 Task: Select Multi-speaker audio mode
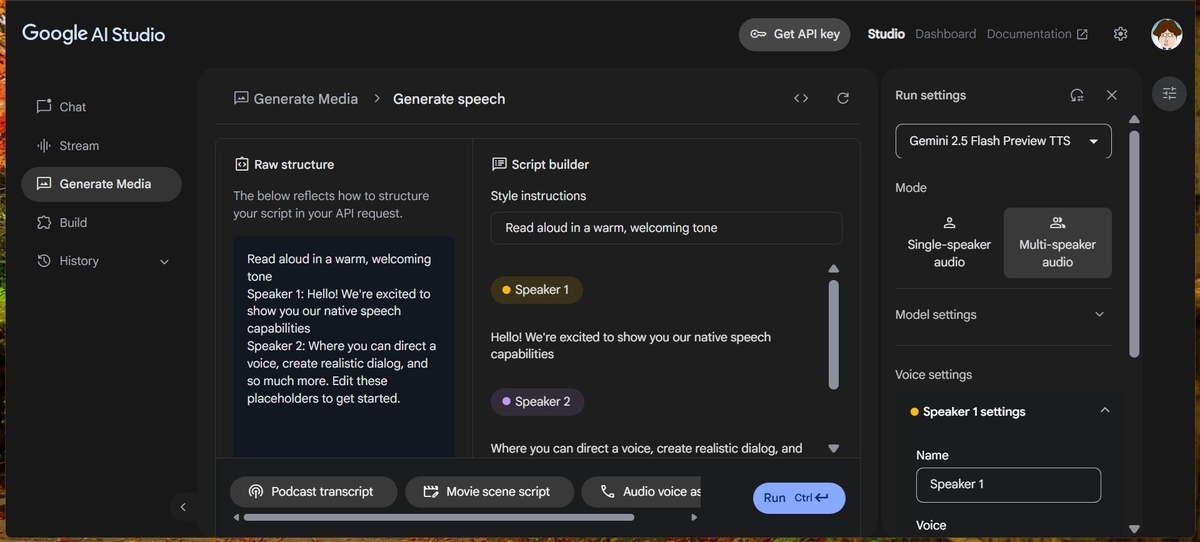point(1057,243)
